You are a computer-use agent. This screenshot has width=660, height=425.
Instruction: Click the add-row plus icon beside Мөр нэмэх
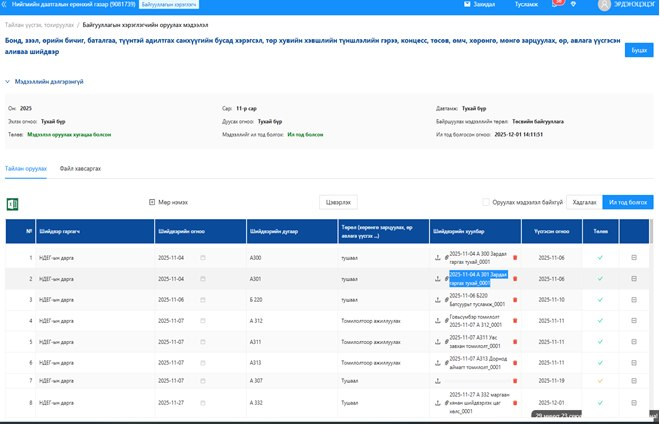point(152,202)
